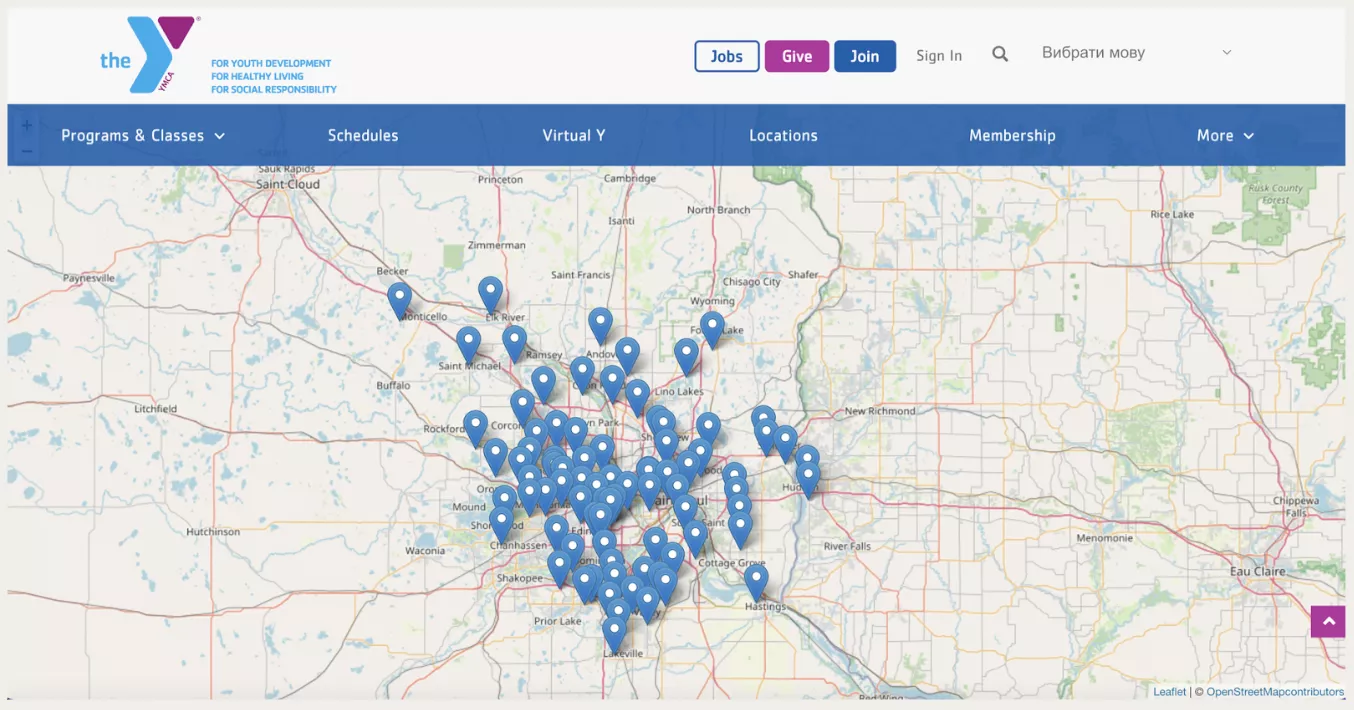Click the Join button
1354x710 pixels.
coord(864,56)
